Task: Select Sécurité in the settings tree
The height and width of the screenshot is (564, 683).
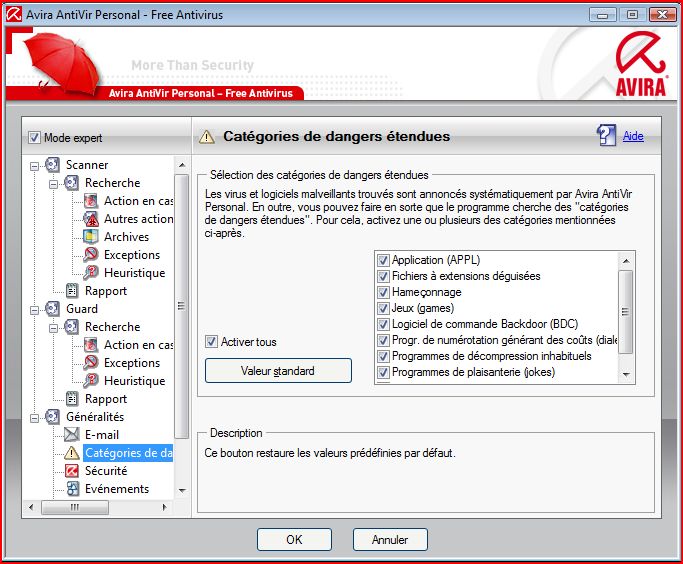Action: pyautogui.click(x=106, y=470)
